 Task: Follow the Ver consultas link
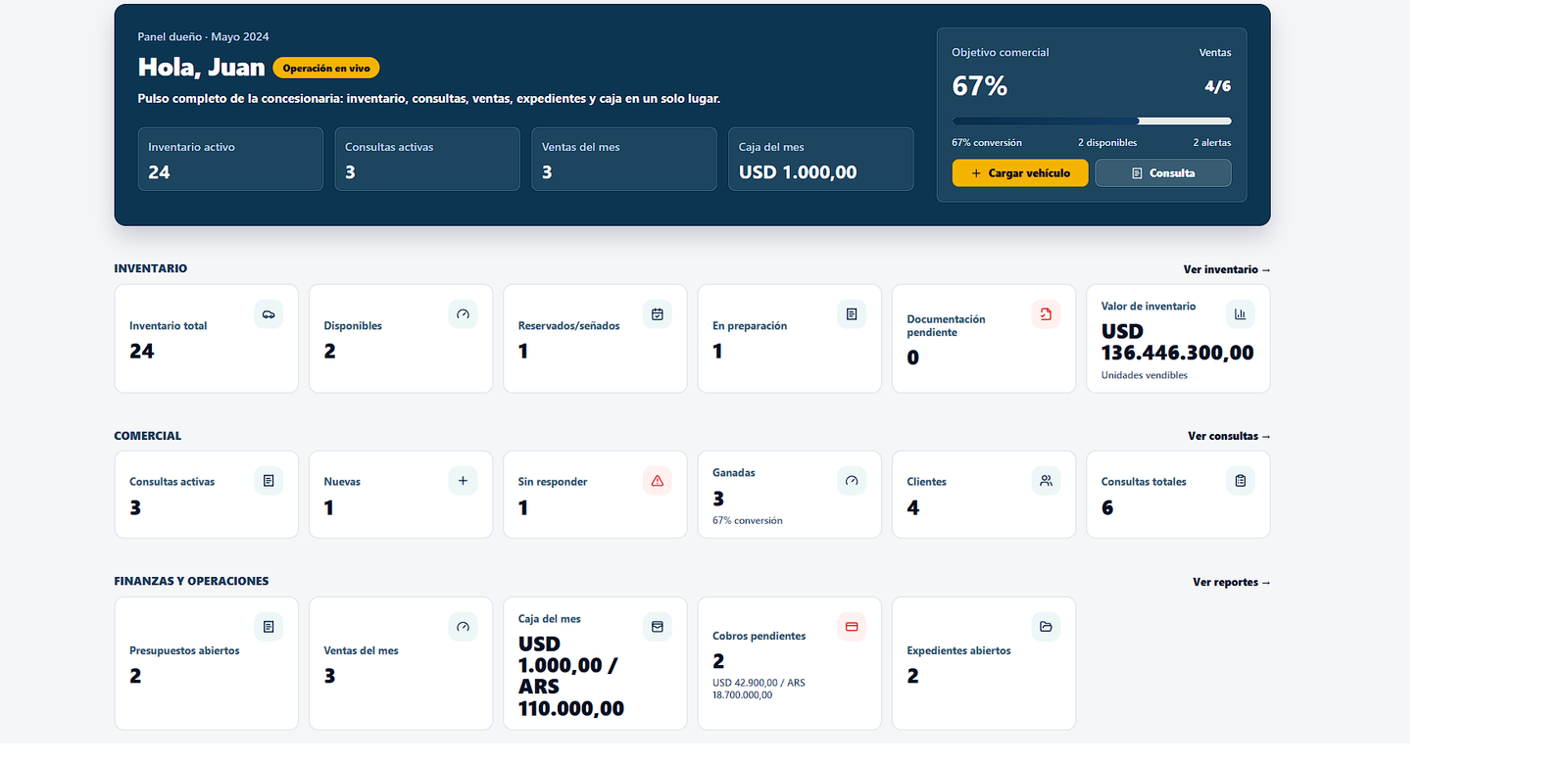tap(1229, 436)
